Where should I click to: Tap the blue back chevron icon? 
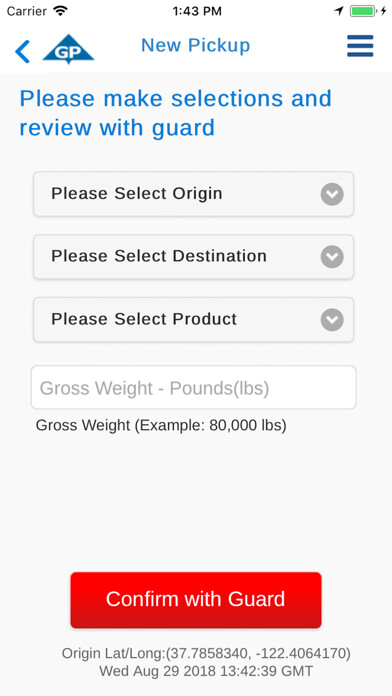click(x=22, y=51)
